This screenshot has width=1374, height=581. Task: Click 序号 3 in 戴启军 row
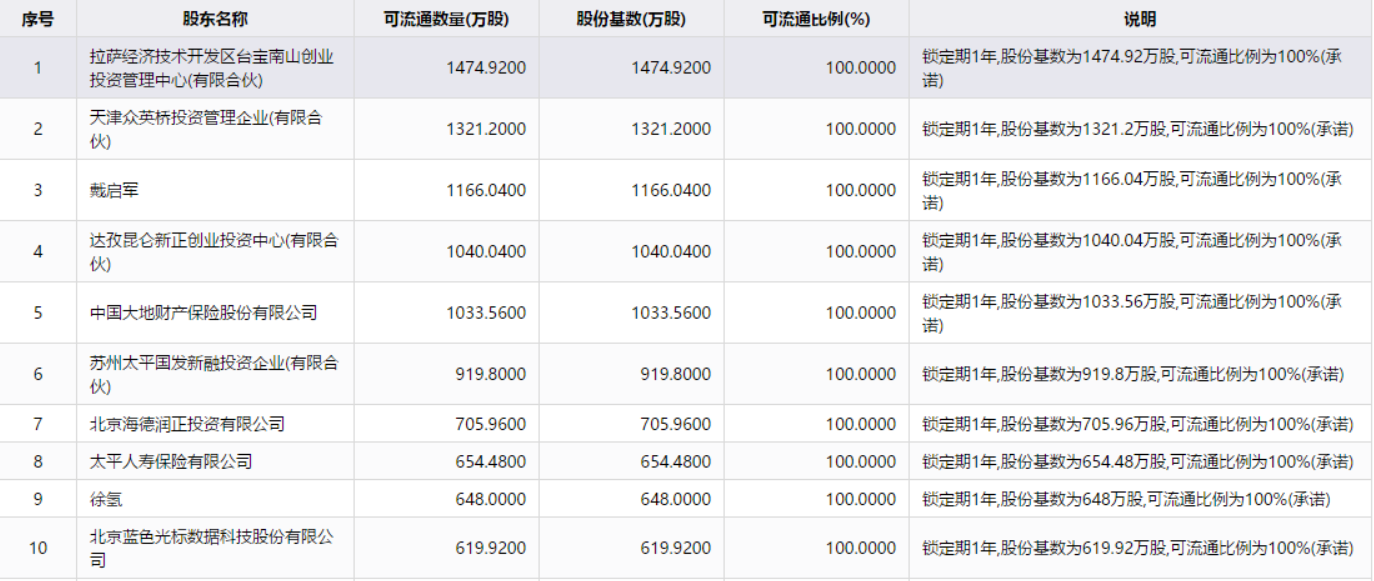pyautogui.click(x=38, y=190)
